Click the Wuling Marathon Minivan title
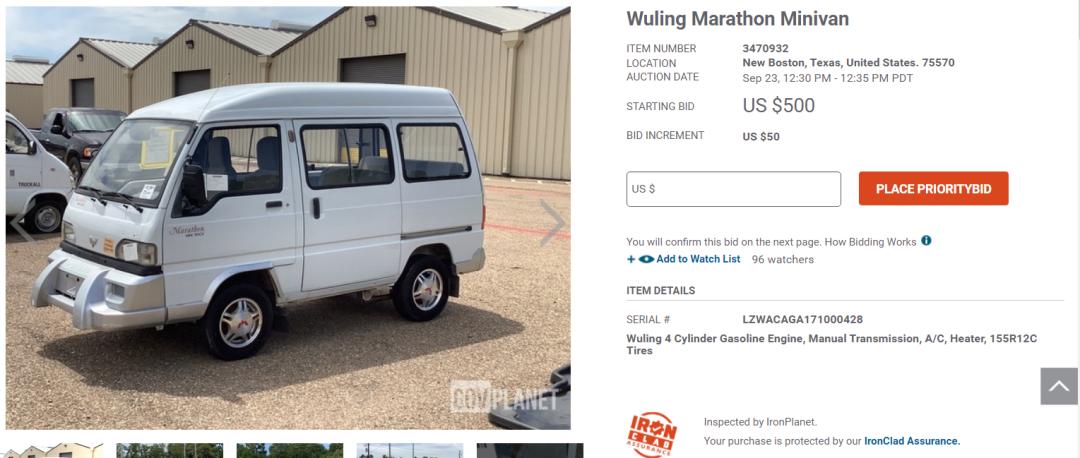 point(737,19)
